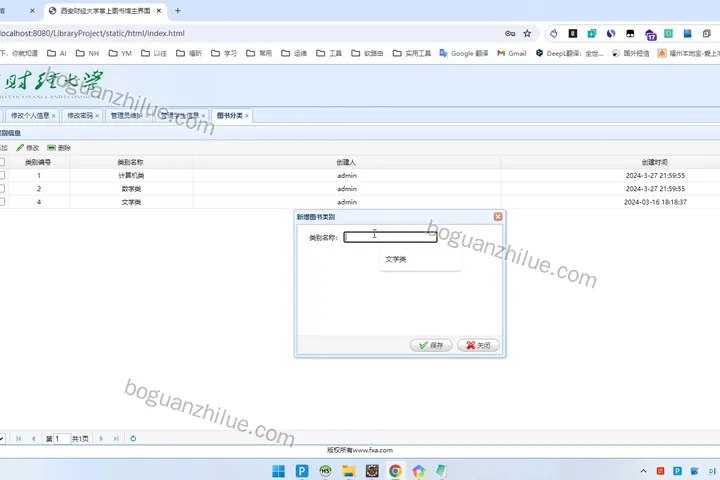Bookmark this page with the star icon
The height and width of the screenshot is (480, 720).
527,33
